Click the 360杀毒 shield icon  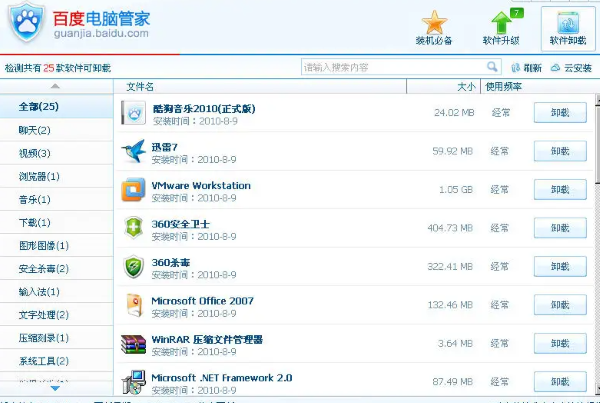pyautogui.click(x=133, y=266)
